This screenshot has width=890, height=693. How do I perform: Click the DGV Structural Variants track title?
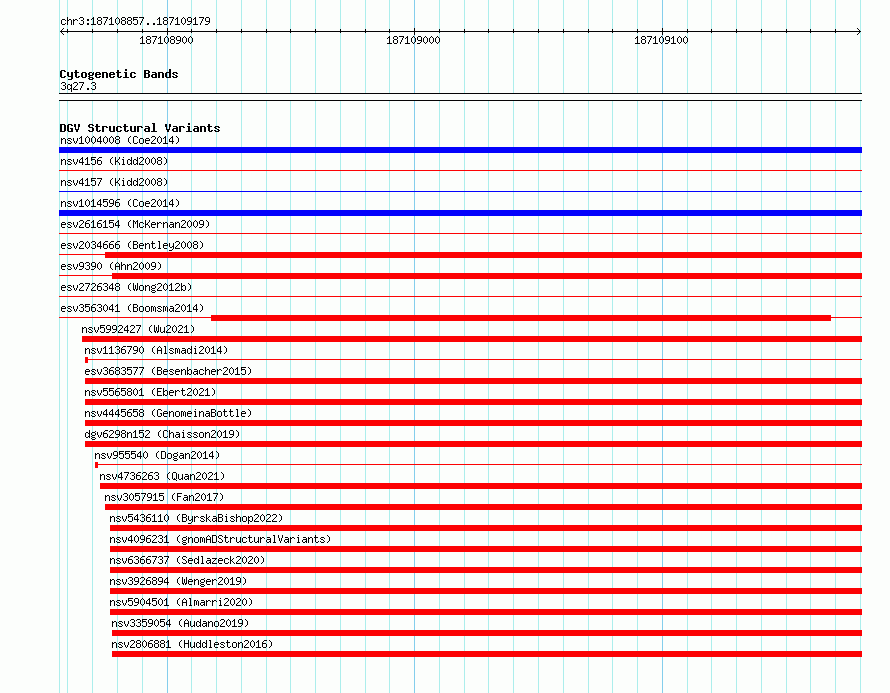(x=140, y=128)
